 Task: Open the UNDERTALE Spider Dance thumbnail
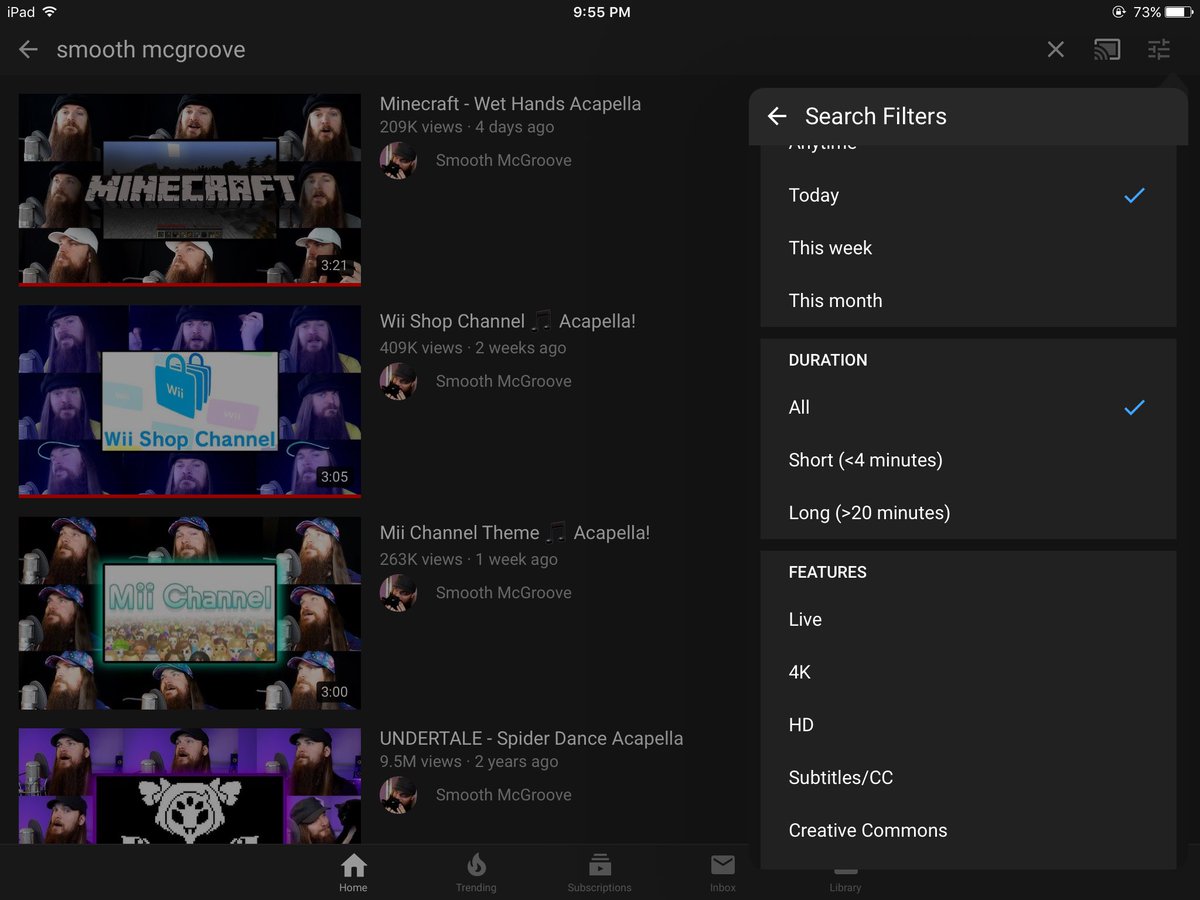point(190,786)
